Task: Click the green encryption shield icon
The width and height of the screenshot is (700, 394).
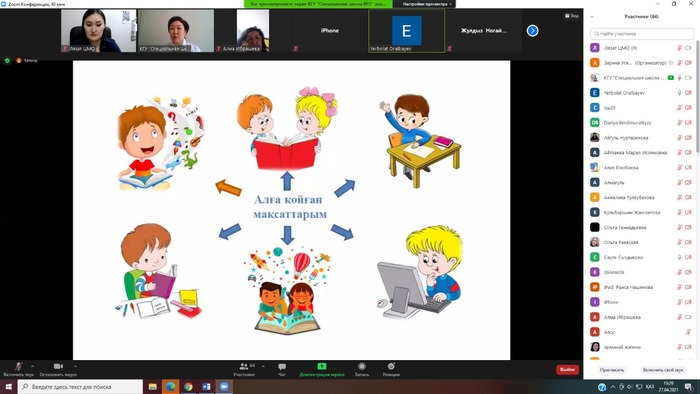Action: pyautogui.click(x=7, y=61)
